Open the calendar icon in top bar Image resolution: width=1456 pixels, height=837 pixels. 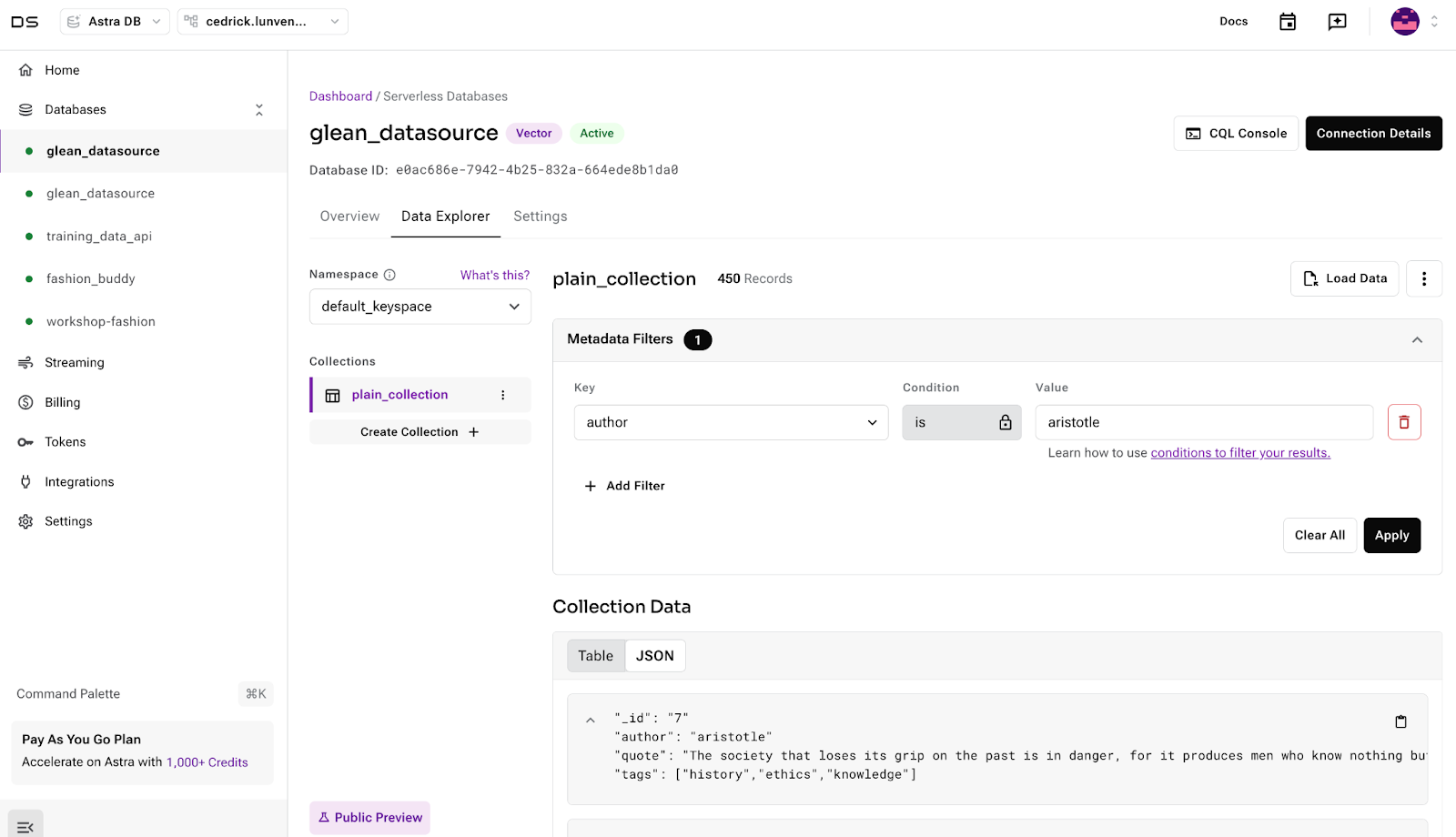point(1288,22)
